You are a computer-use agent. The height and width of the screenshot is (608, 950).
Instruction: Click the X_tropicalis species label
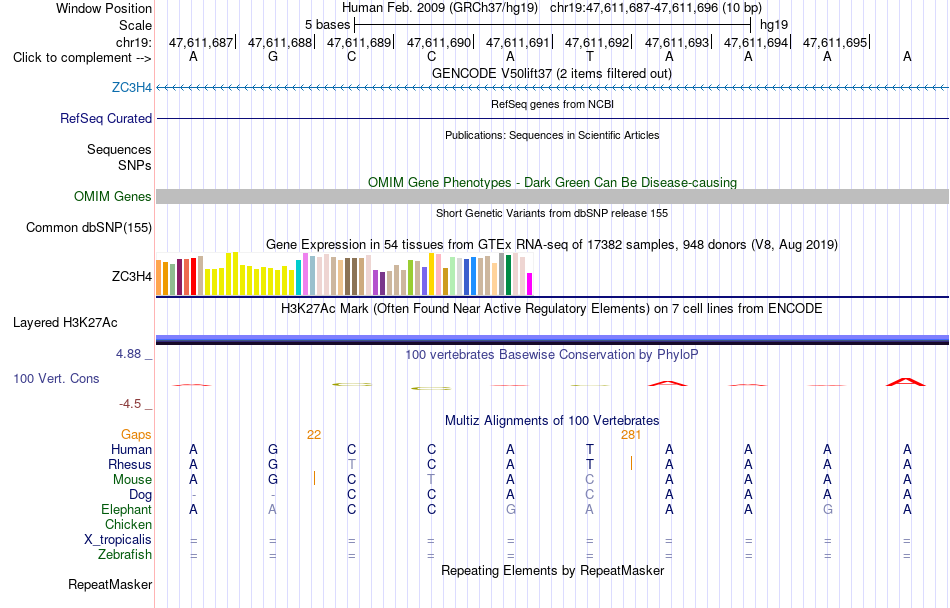[118, 540]
